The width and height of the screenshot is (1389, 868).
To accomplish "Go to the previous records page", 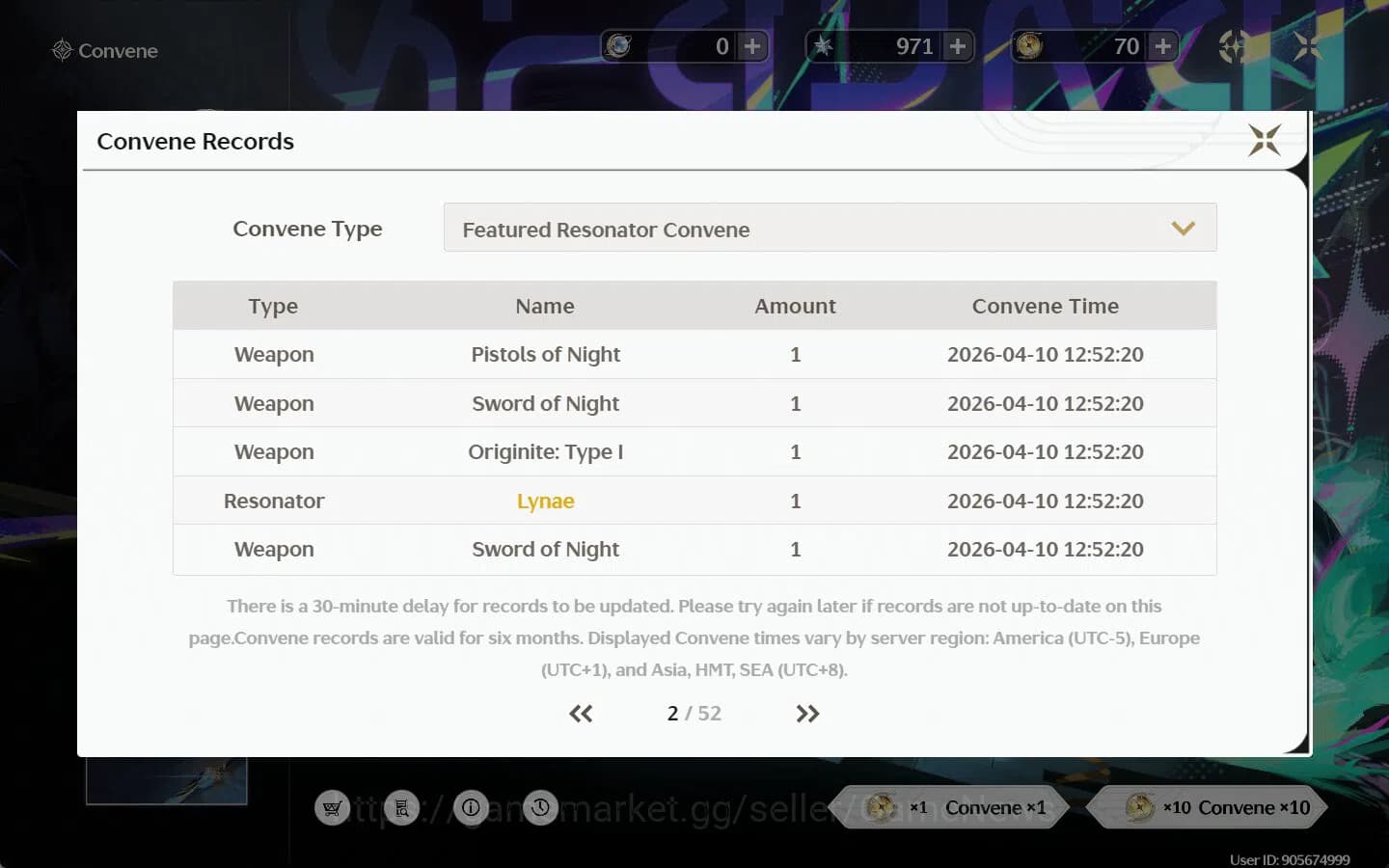I will (581, 714).
